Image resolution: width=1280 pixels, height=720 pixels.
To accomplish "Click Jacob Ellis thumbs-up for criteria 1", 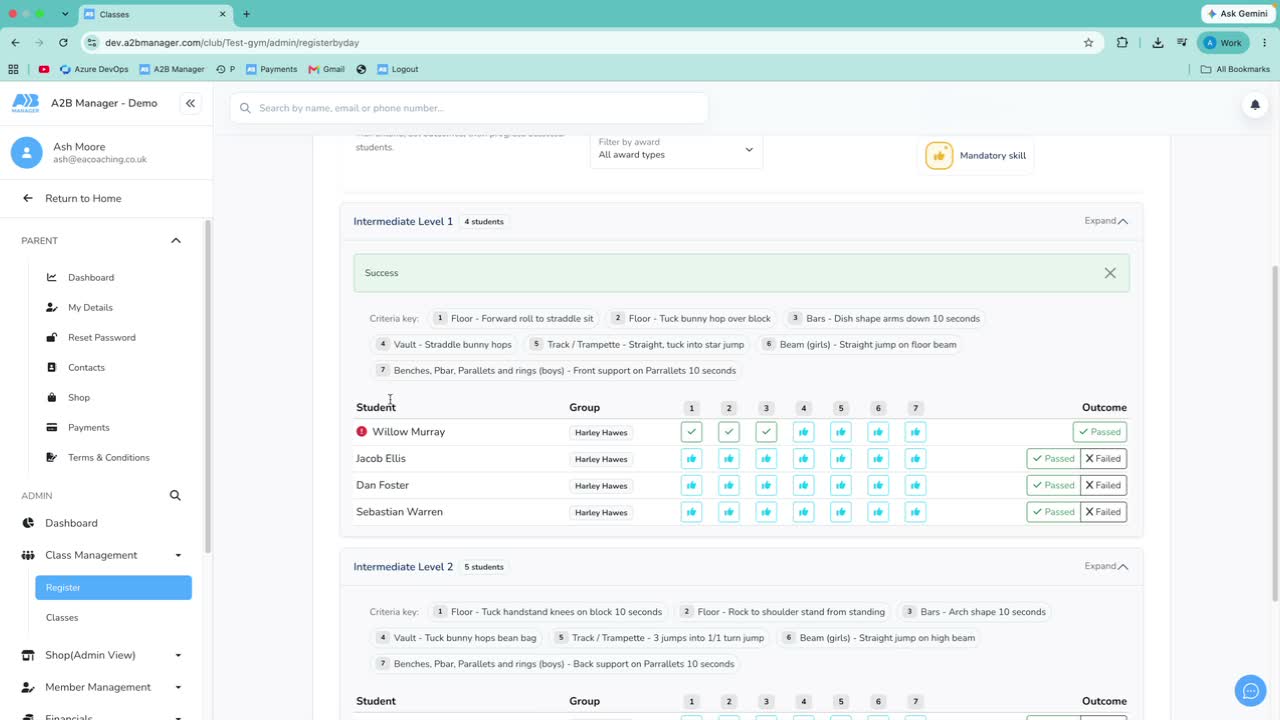I will pyautogui.click(x=691, y=459).
